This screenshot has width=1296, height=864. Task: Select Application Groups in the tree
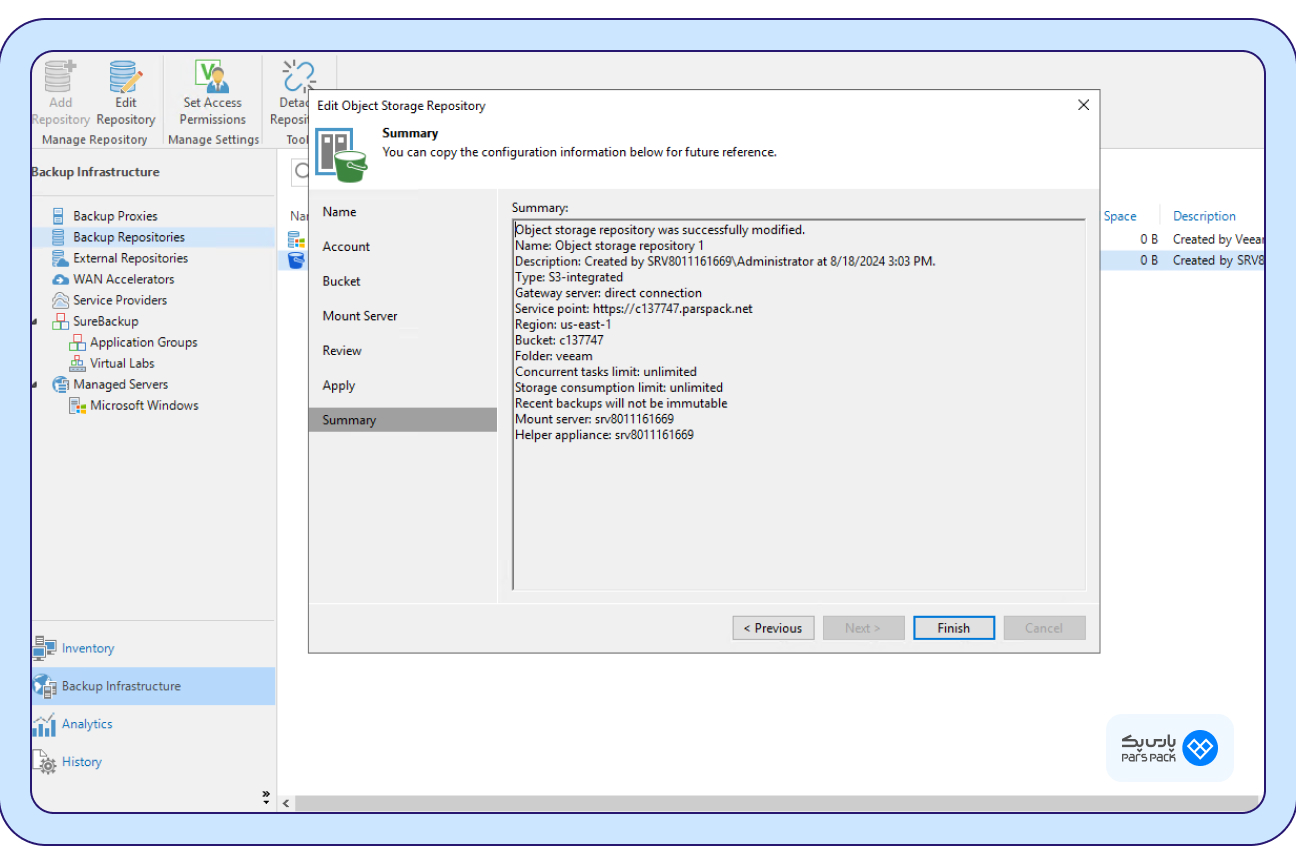click(144, 342)
